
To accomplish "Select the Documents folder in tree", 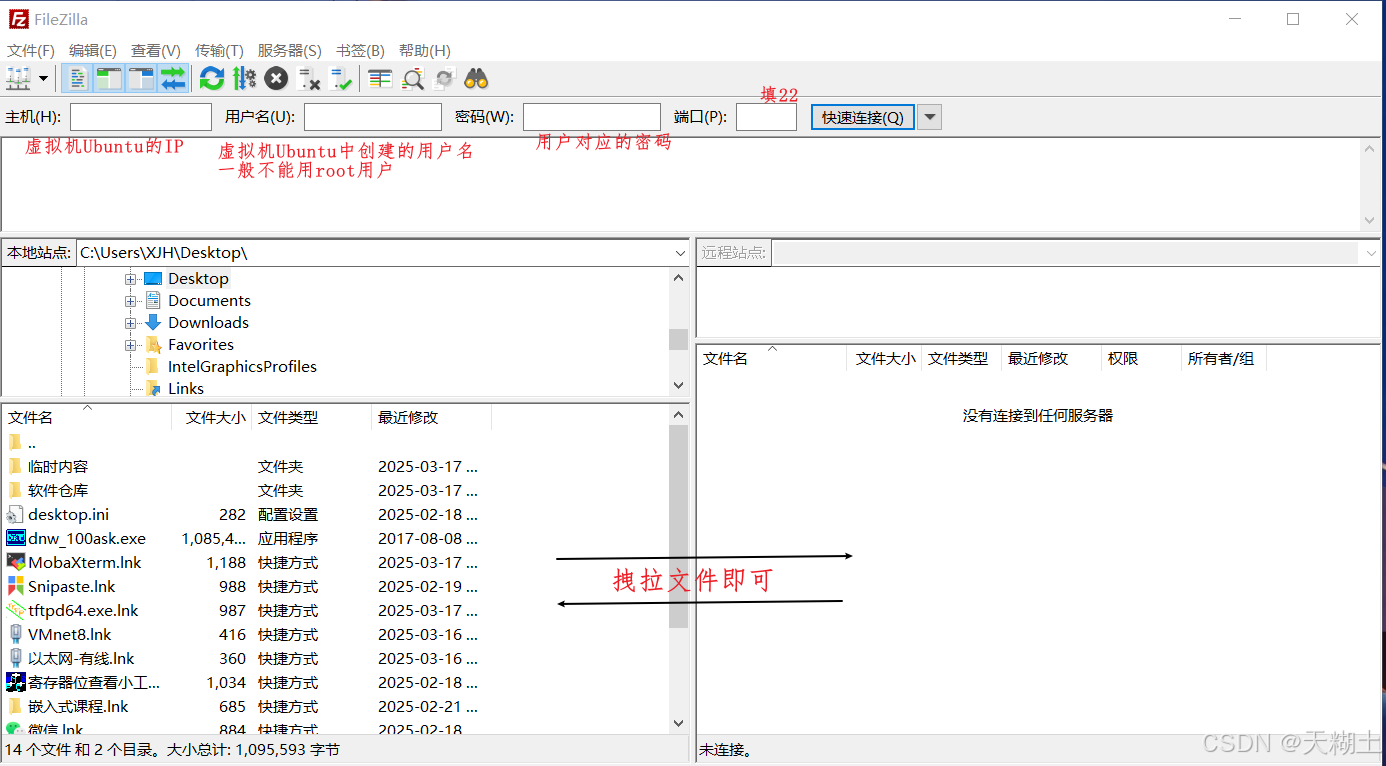I will [x=209, y=301].
